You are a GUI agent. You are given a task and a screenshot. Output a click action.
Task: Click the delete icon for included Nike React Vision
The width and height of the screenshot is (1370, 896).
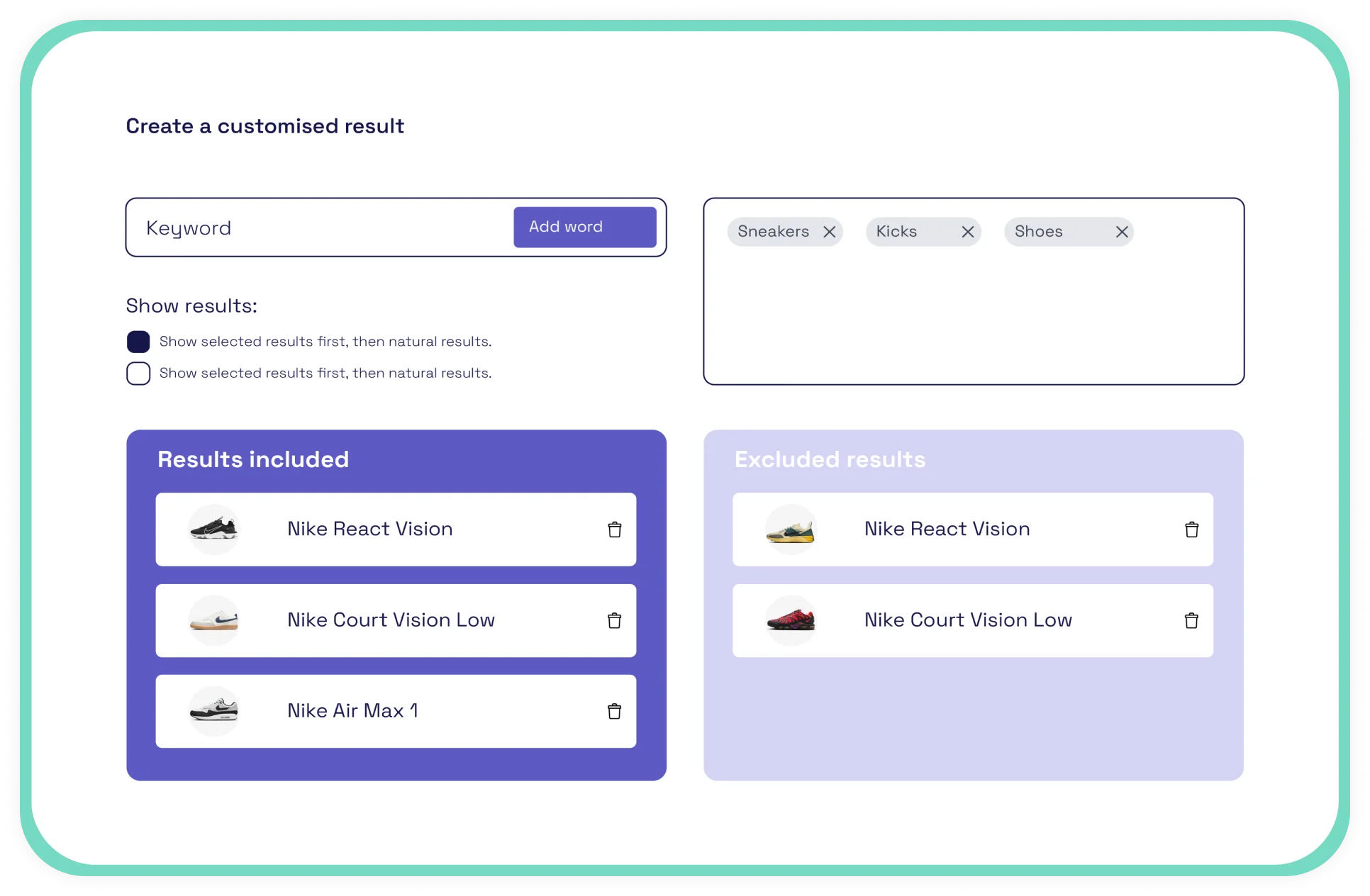tap(614, 529)
